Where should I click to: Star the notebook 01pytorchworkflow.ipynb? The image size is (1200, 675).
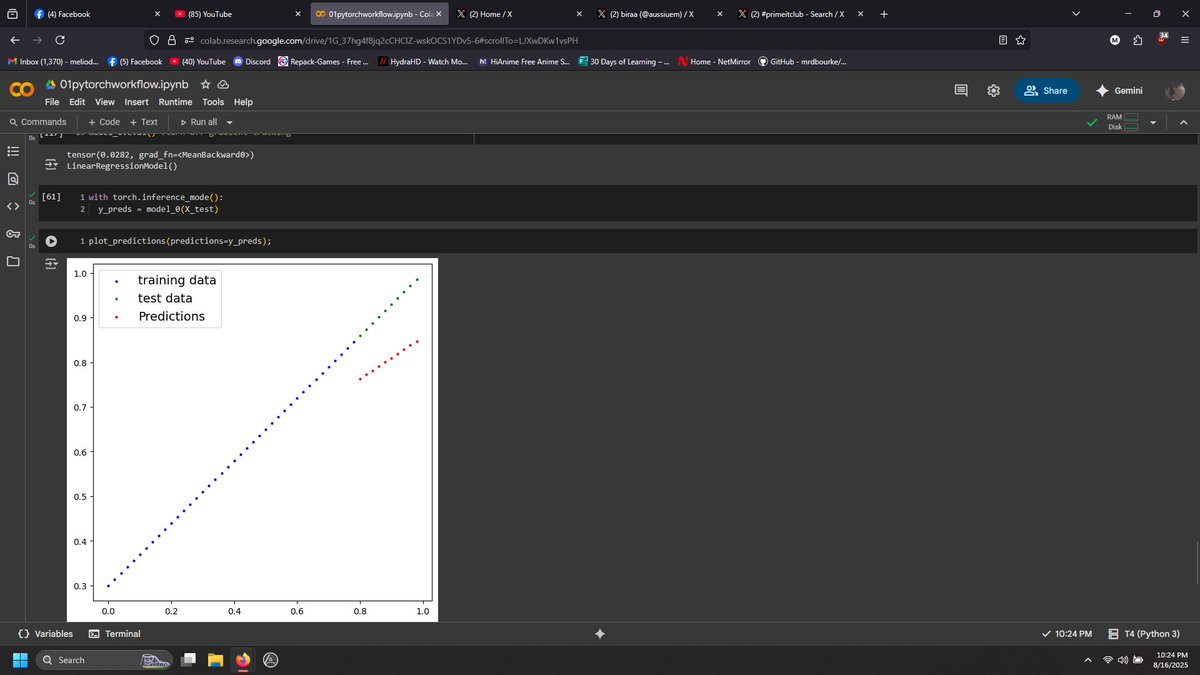tap(205, 85)
